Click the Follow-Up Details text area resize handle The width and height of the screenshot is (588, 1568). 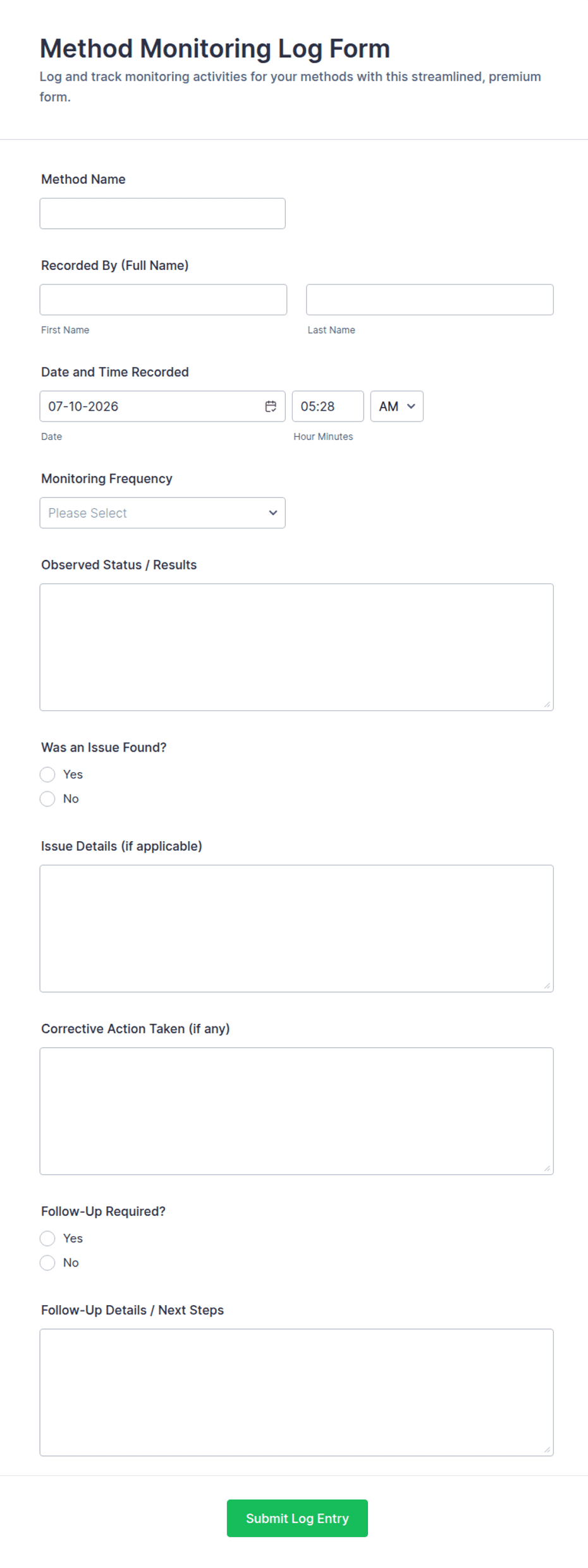point(547,1449)
